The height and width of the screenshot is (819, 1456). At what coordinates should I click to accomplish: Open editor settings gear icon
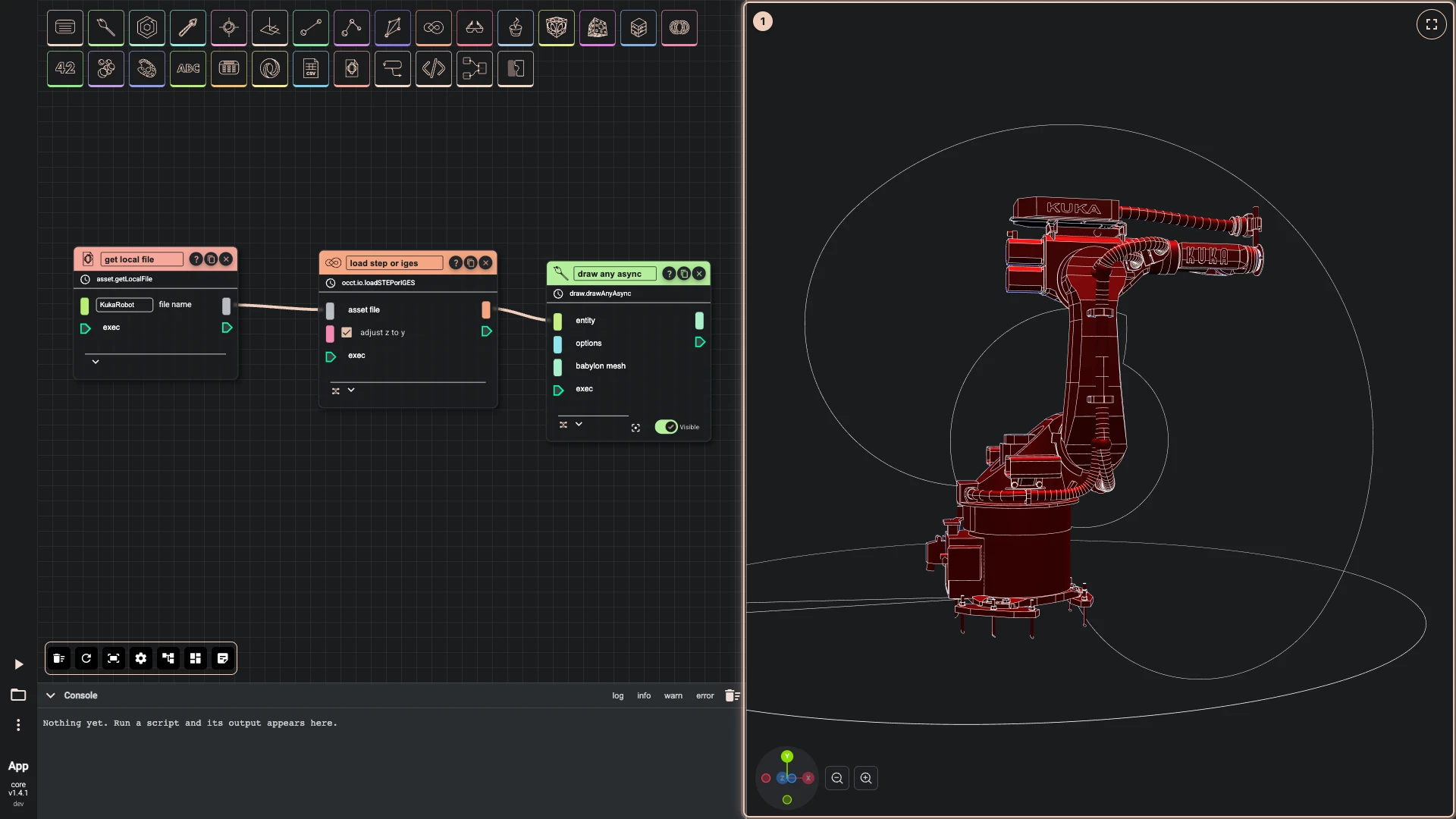pyautogui.click(x=141, y=658)
